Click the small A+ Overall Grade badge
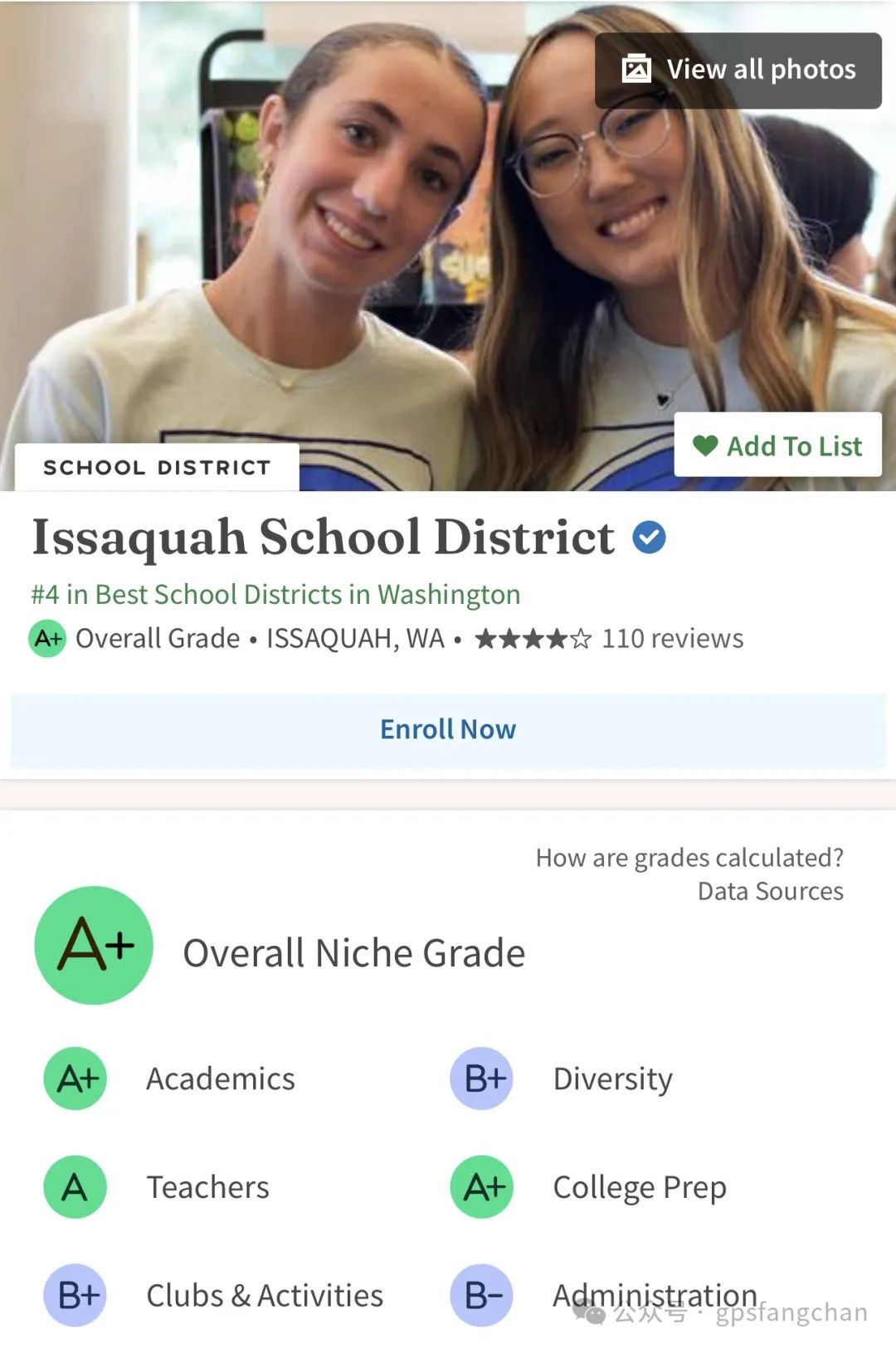This screenshot has width=896, height=1348. (47, 639)
